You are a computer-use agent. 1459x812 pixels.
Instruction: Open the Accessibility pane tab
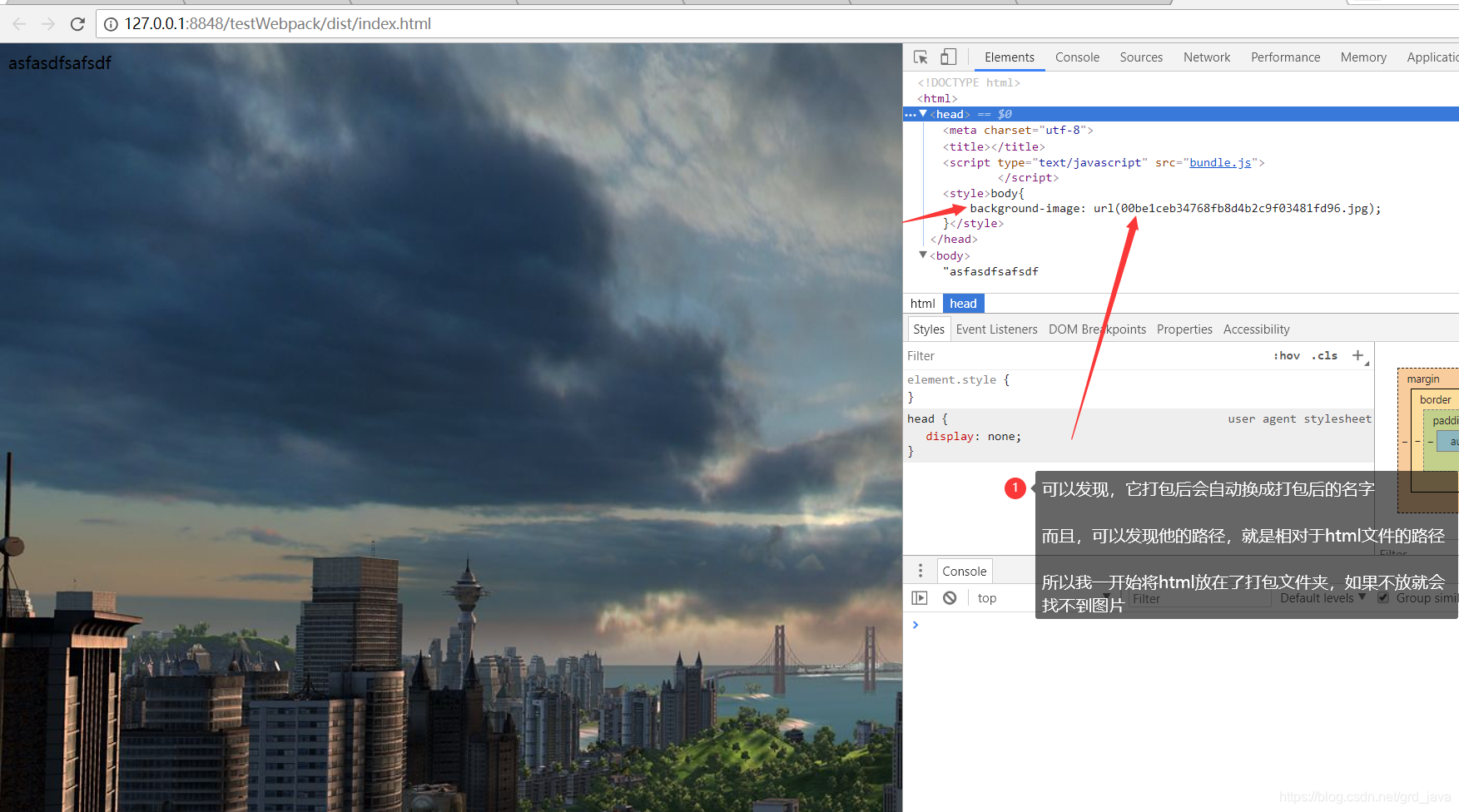1256,329
